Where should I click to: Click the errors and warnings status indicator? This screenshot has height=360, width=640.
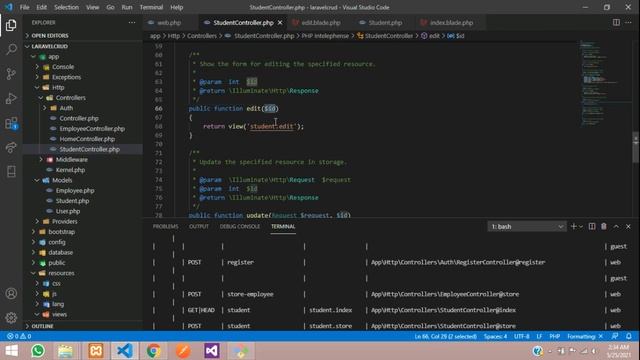19,336
